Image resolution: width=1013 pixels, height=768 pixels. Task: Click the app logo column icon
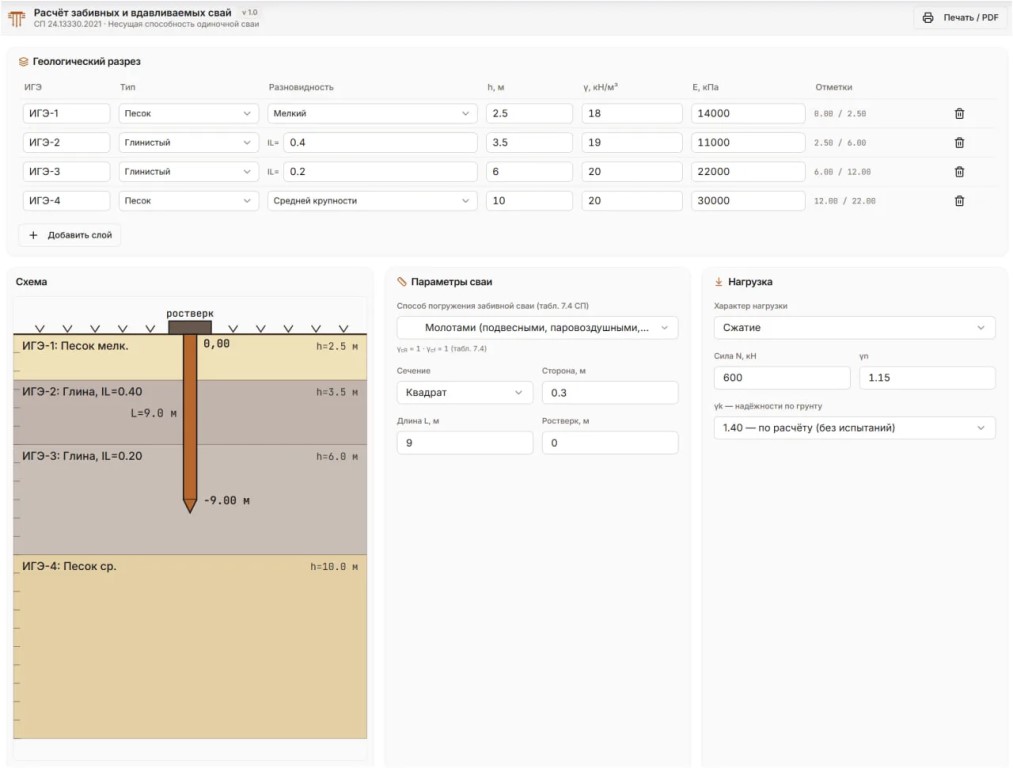click(x=17, y=18)
